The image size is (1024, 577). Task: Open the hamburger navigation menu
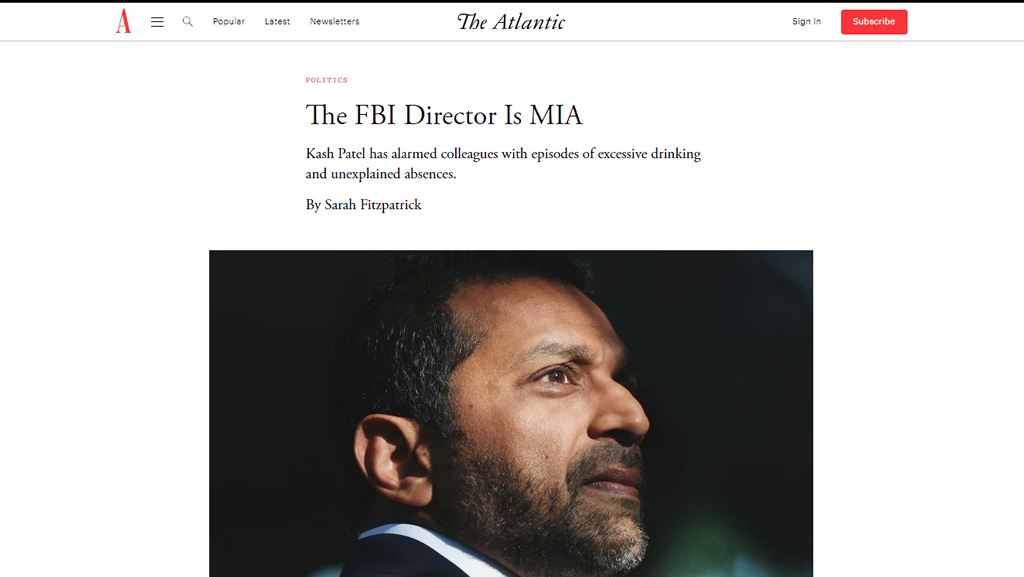click(157, 22)
